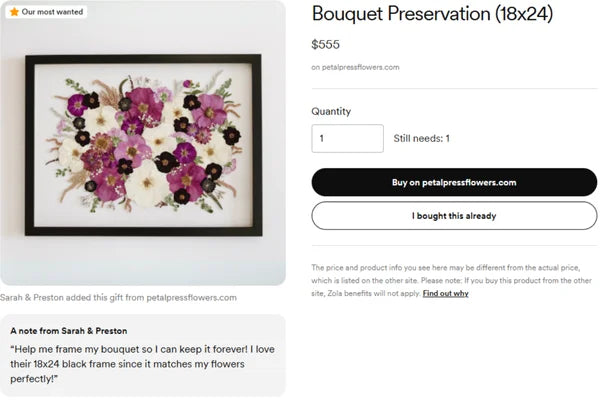
Task: Click the "Sarah & Preston added this gift" caption
Action: coord(119,297)
